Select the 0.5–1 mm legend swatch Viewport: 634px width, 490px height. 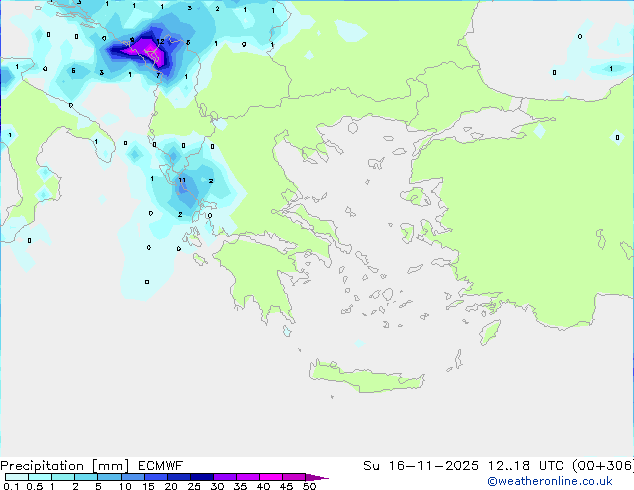pos(40,477)
